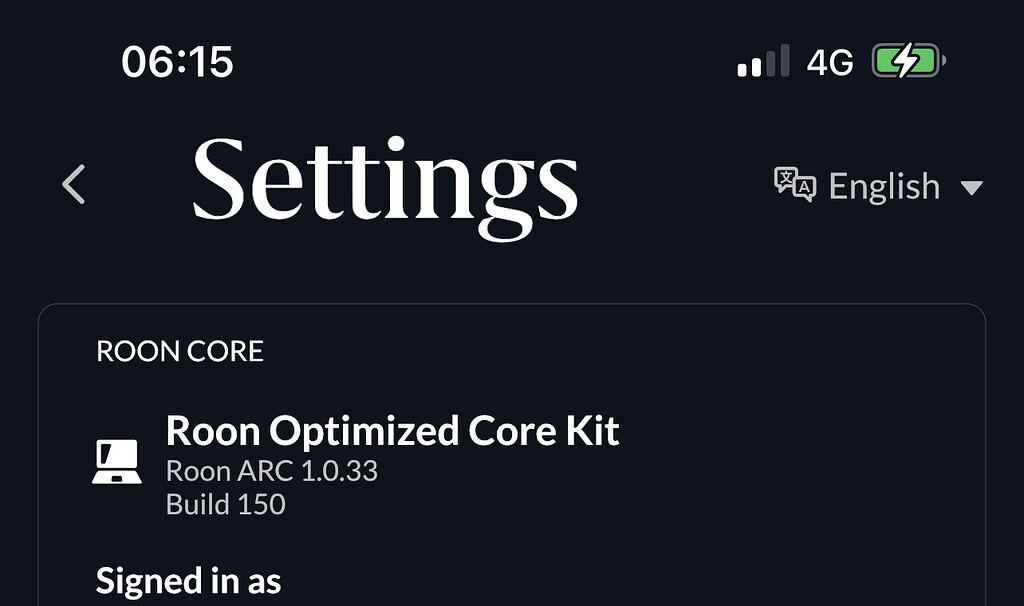Tap inside the ROON CORE settings card
Viewport: 1024px width, 606px height.
512,450
